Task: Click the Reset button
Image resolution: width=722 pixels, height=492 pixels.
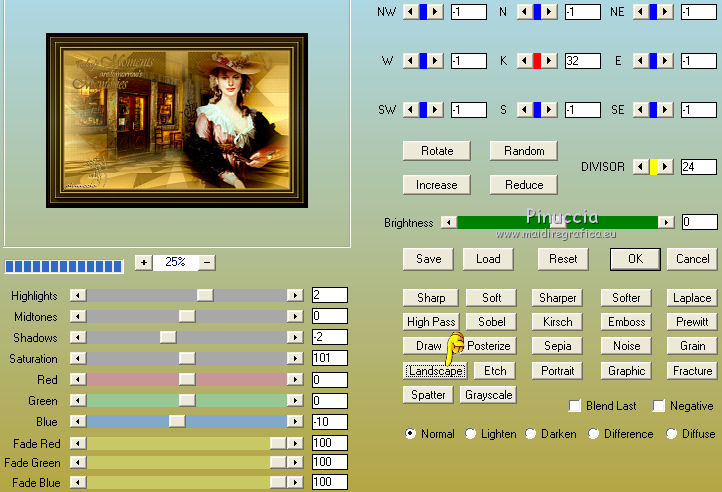Action: point(563,259)
